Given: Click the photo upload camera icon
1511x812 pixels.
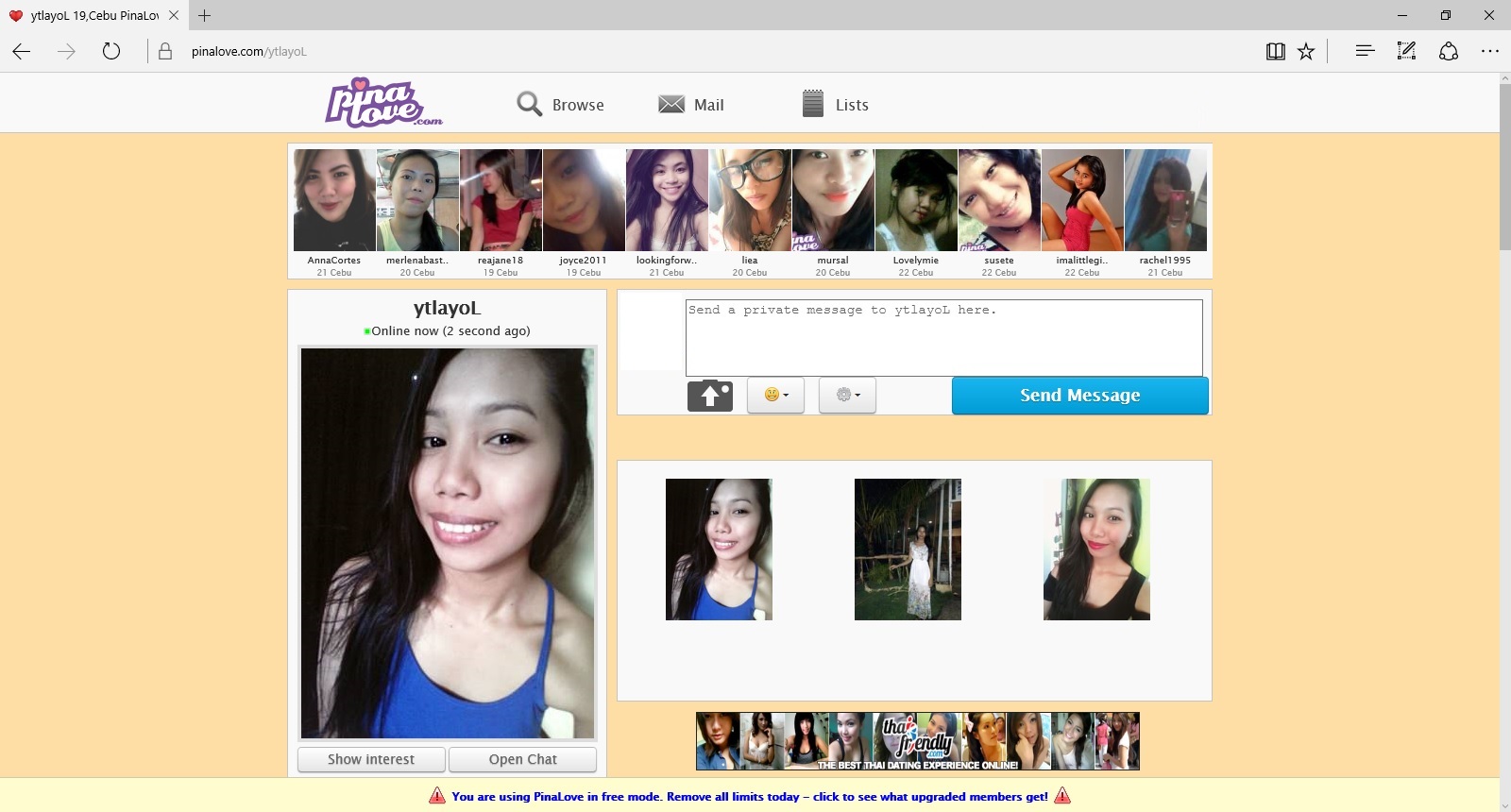Looking at the screenshot, I should coord(710,396).
